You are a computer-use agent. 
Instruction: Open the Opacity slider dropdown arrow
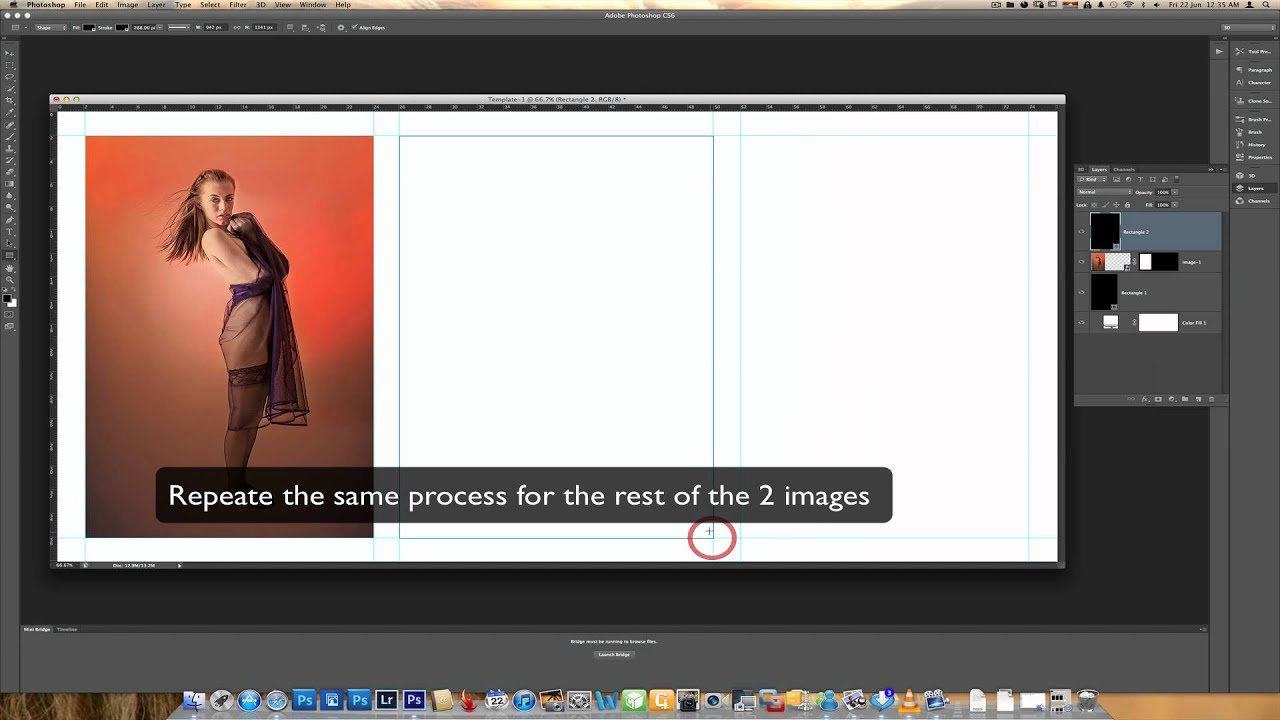(x=1175, y=192)
